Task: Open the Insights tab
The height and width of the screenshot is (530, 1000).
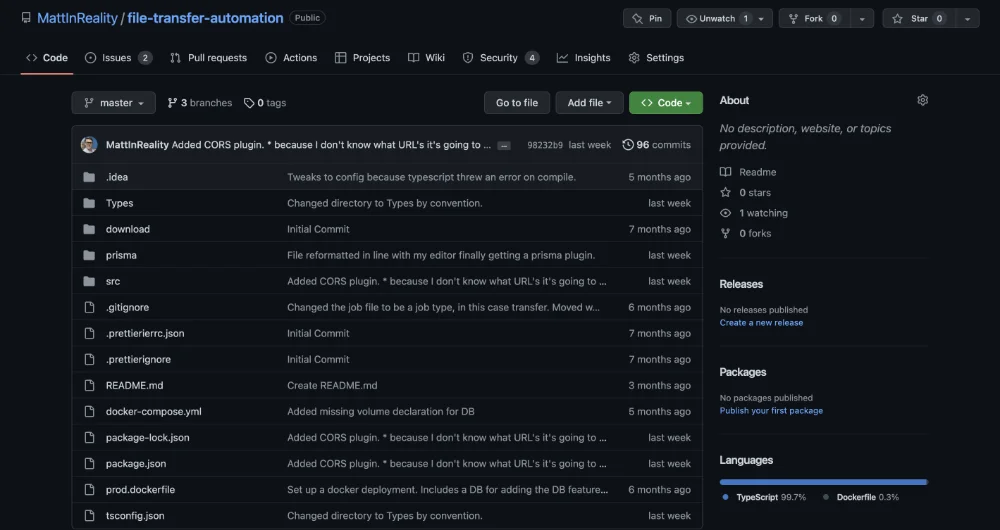Action: (584, 57)
